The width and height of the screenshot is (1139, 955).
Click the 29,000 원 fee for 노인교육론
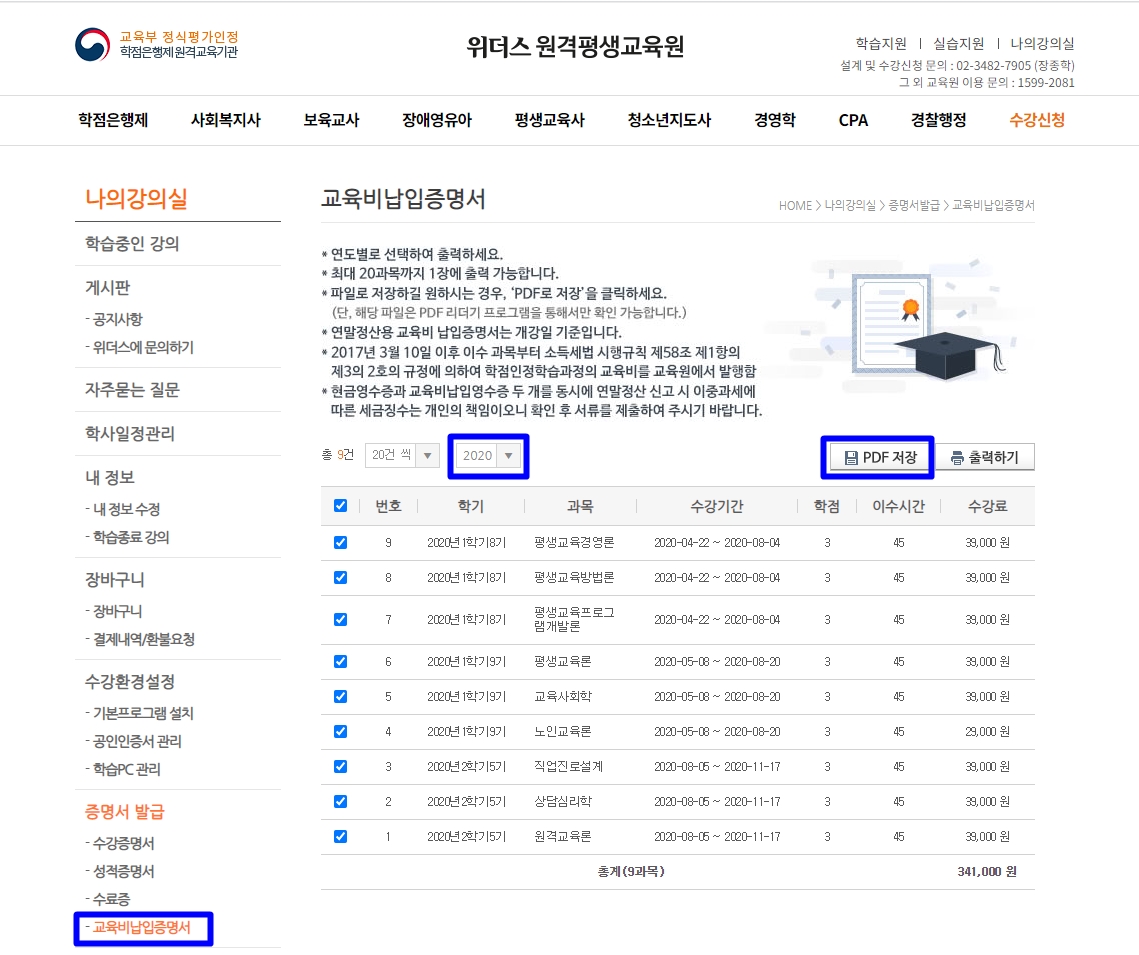[987, 731]
